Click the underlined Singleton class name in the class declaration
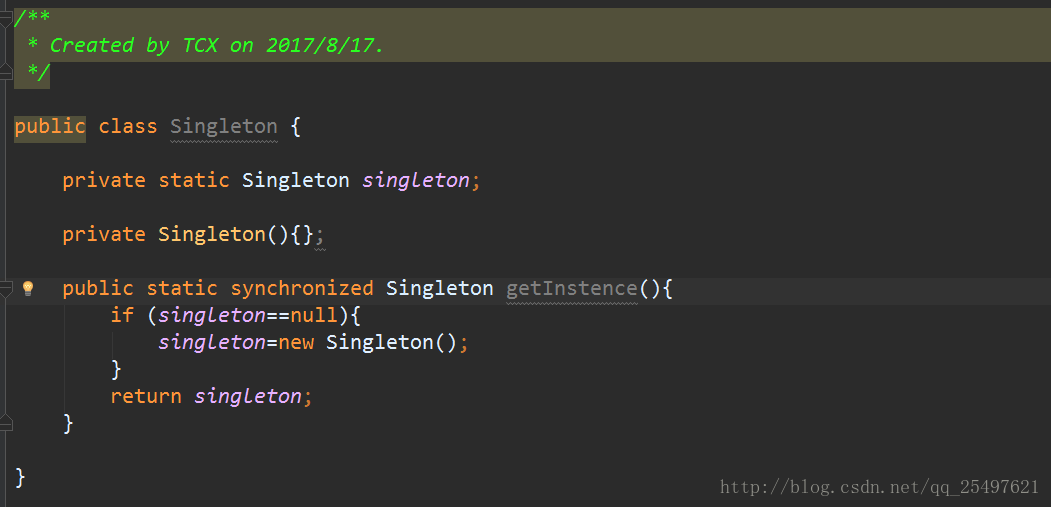 point(224,127)
